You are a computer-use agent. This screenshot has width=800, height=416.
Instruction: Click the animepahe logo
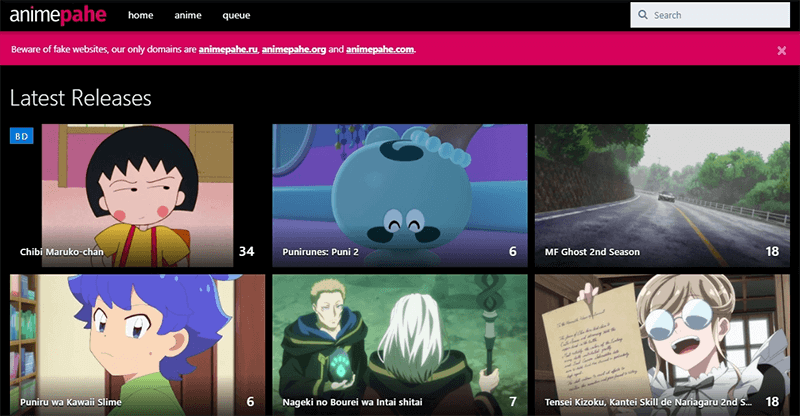(58, 15)
